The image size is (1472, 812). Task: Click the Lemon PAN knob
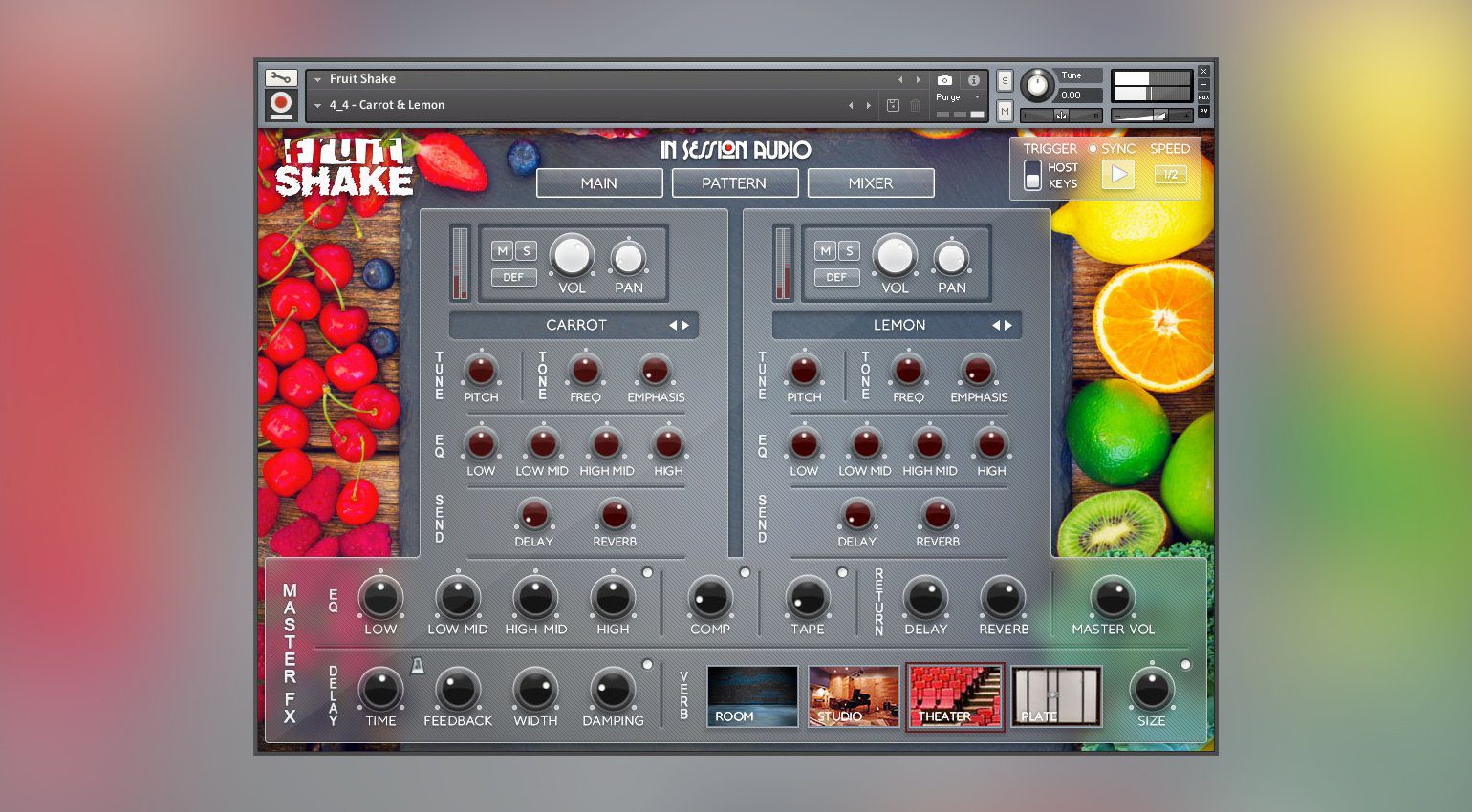[x=951, y=258]
